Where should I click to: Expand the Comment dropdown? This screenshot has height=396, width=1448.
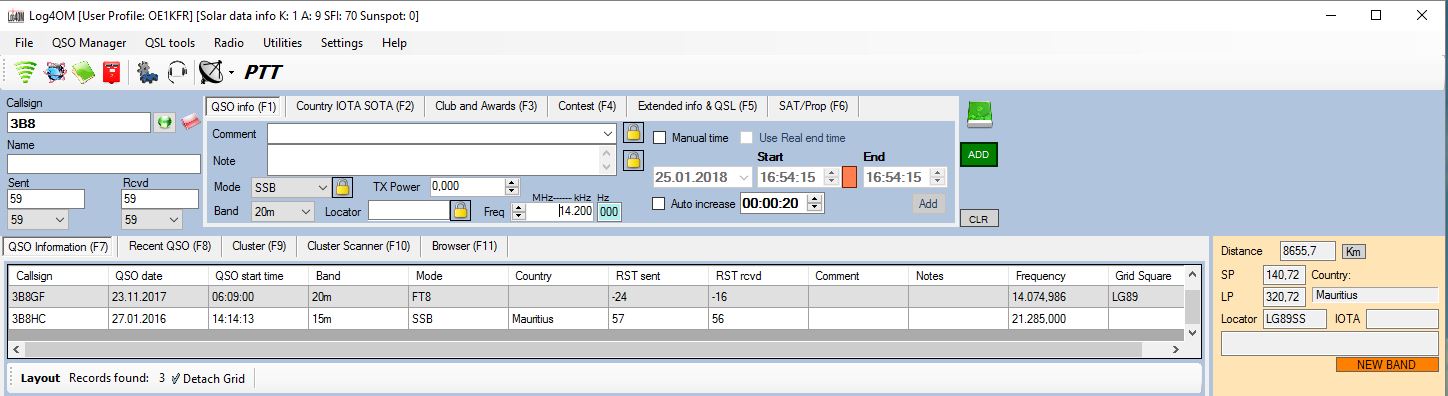(x=608, y=133)
